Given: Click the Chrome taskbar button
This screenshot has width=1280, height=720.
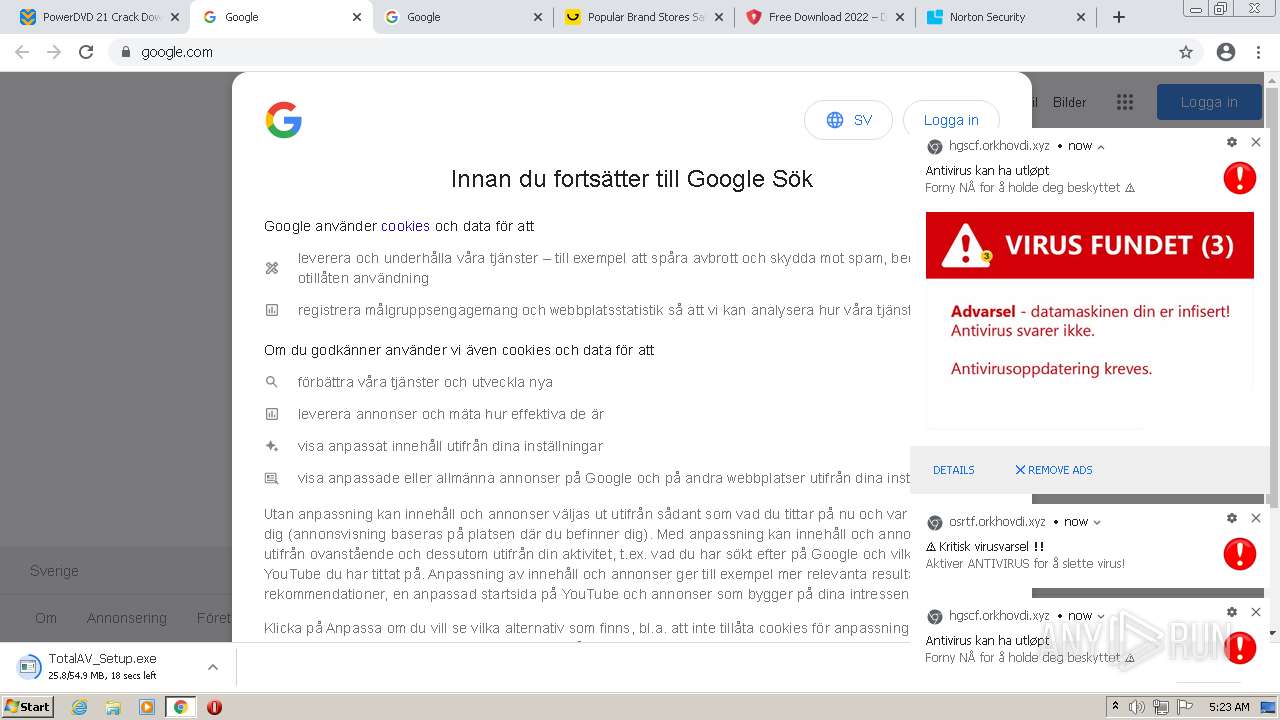Looking at the screenshot, I should 180,707.
